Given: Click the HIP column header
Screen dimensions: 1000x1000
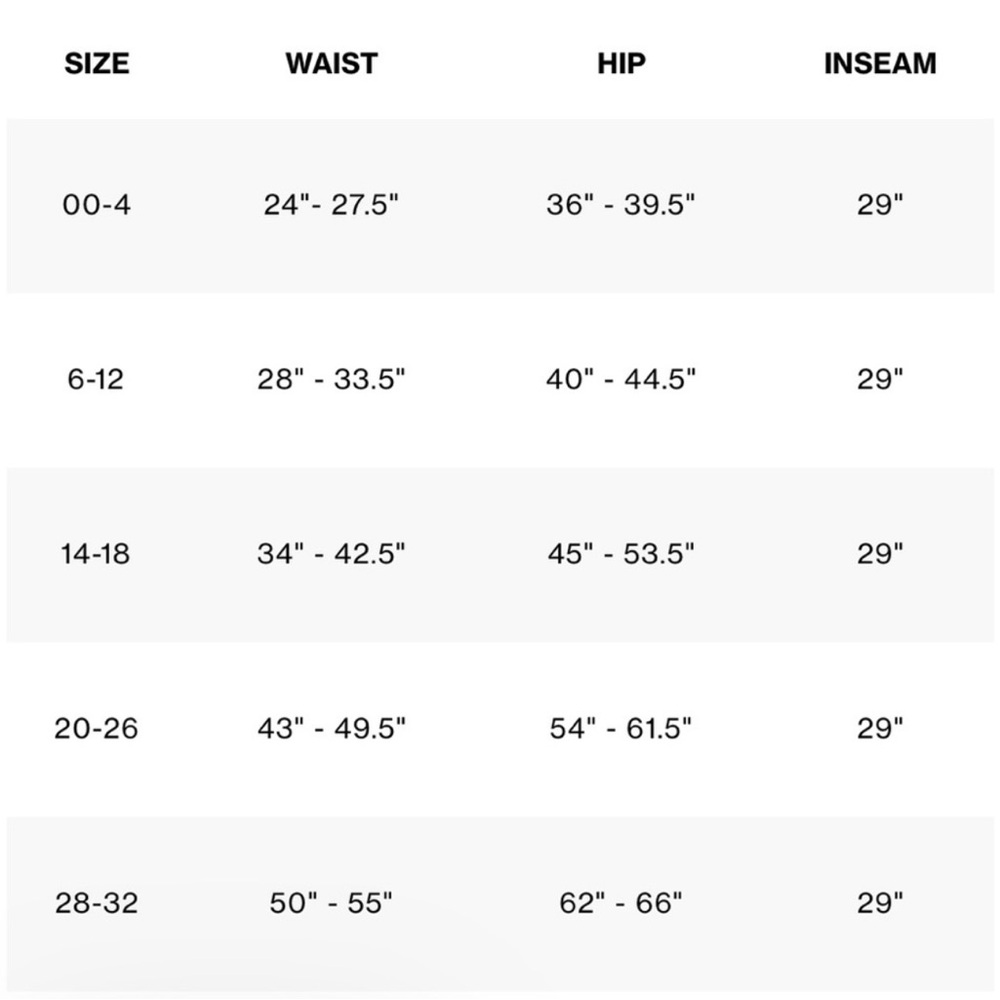Looking at the screenshot, I should 620,63.
